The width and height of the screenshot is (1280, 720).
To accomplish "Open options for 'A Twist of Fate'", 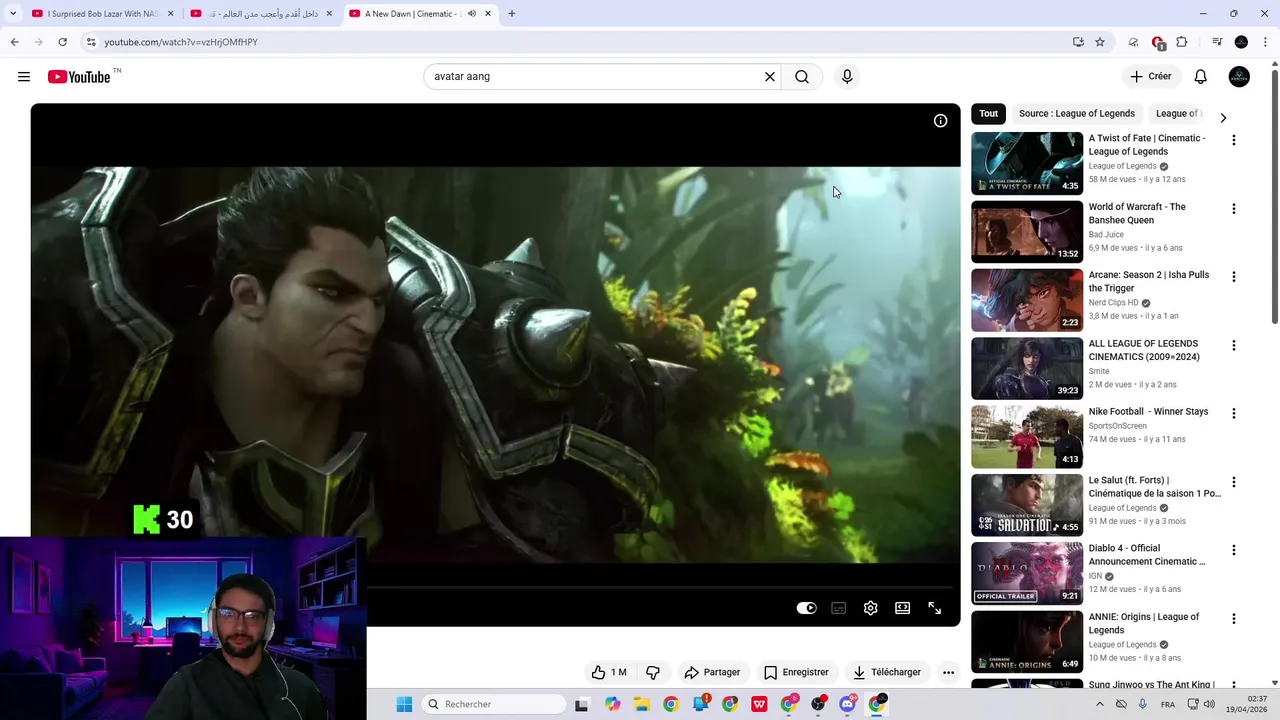I will (x=1234, y=141).
